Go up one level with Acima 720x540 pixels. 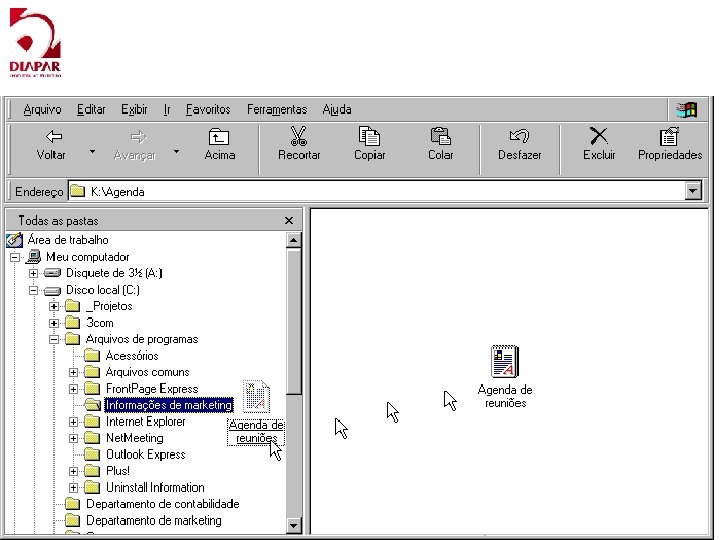pos(219,144)
